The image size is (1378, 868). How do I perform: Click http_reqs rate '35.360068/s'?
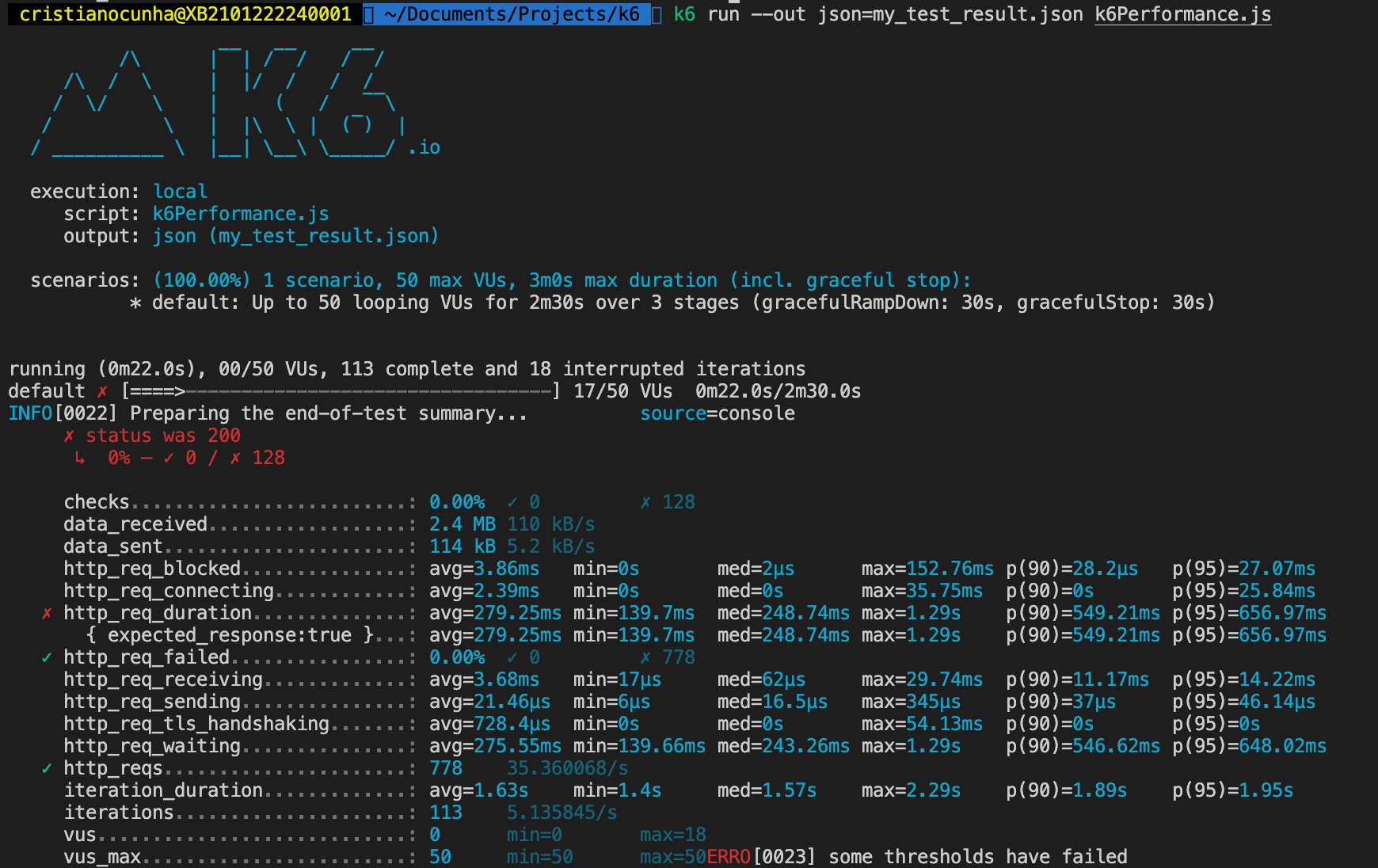tap(568, 768)
